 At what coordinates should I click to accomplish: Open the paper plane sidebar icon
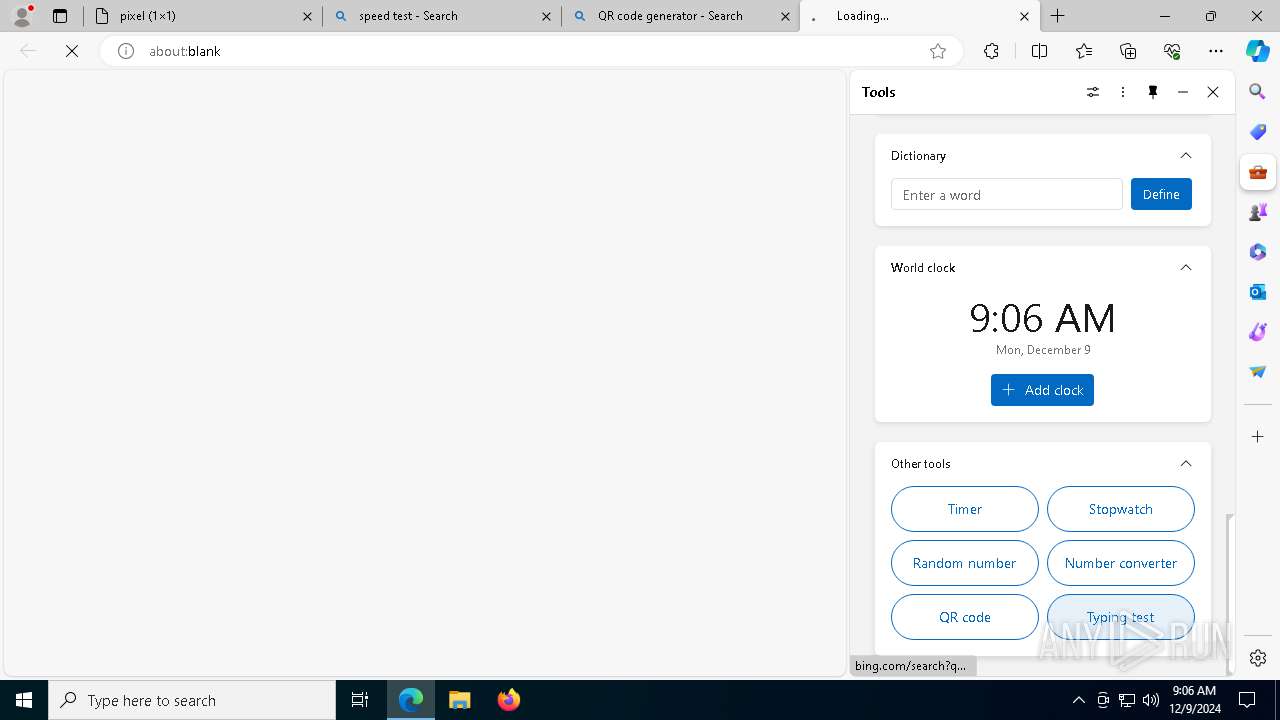point(1258,372)
